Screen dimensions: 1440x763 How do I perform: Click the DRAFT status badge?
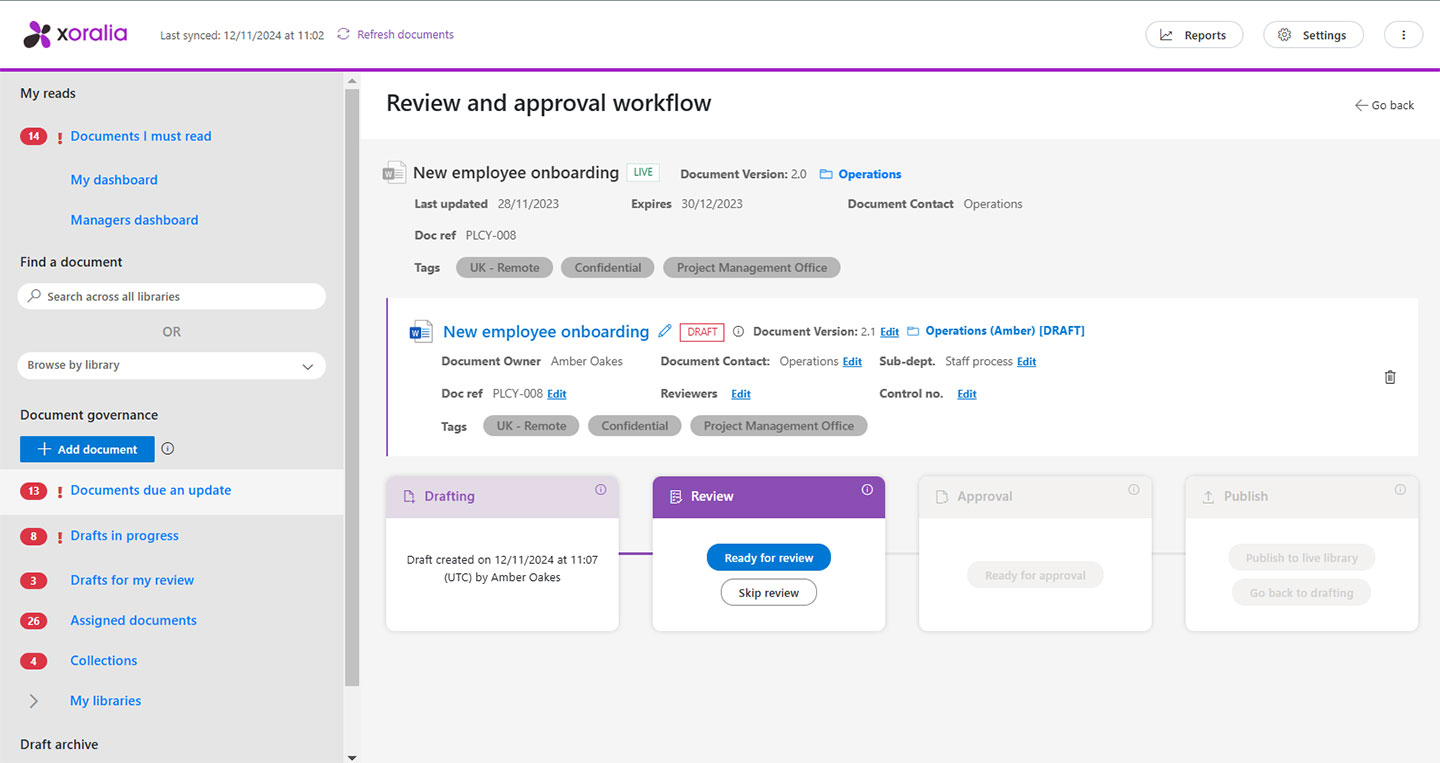click(702, 332)
